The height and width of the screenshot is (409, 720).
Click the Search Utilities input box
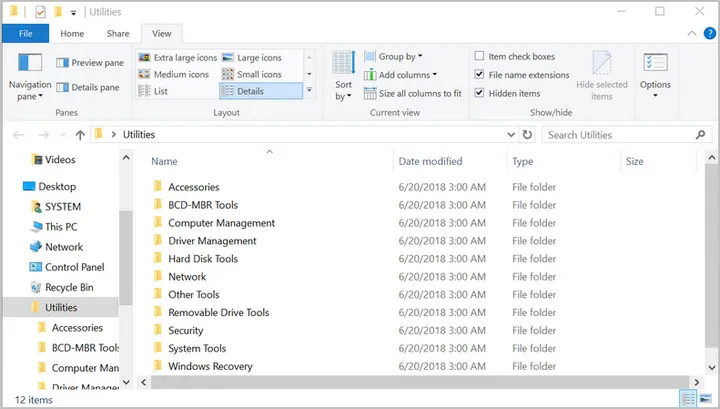pos(620,134)
